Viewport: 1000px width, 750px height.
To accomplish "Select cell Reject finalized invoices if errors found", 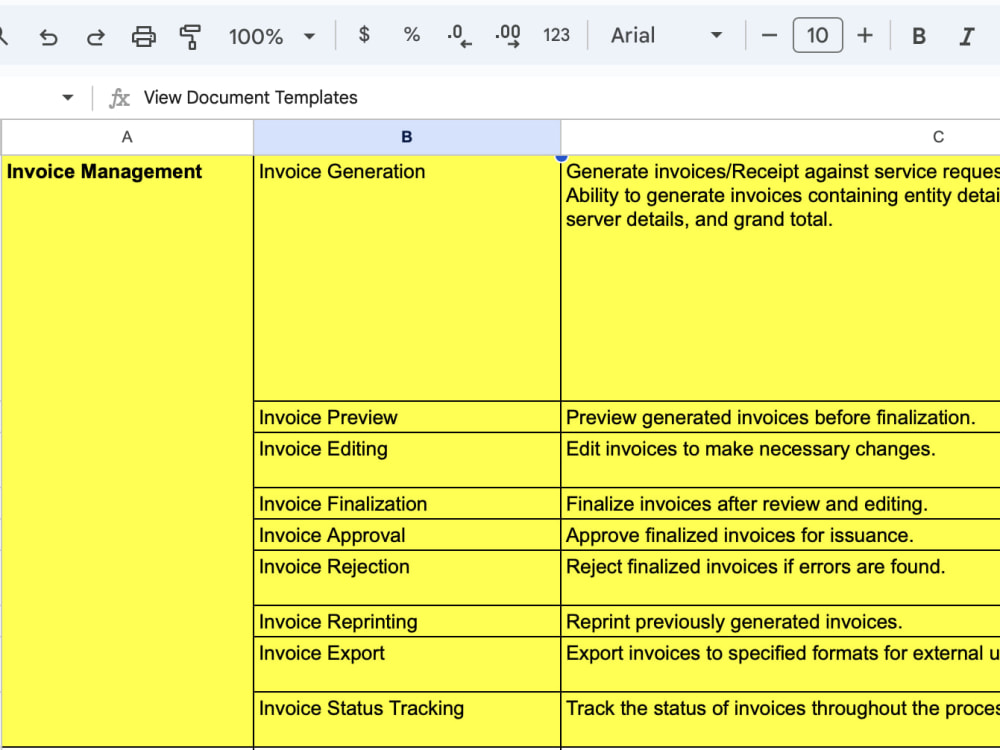I will tap(781, 578).
